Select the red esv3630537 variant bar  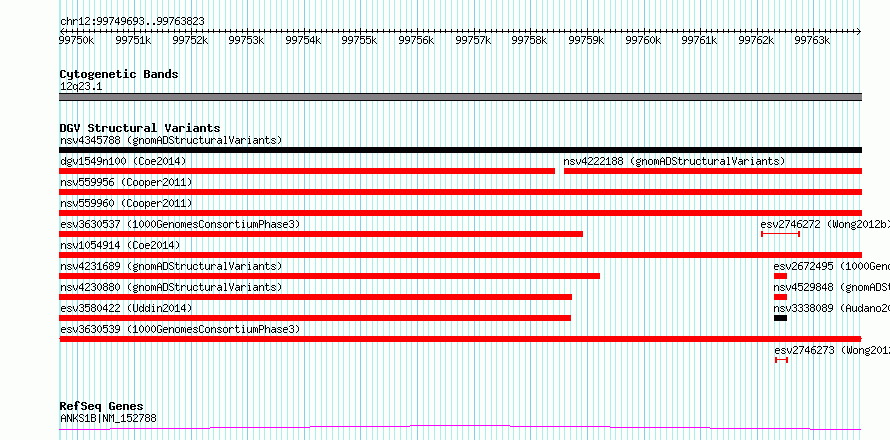coord(321,234)
